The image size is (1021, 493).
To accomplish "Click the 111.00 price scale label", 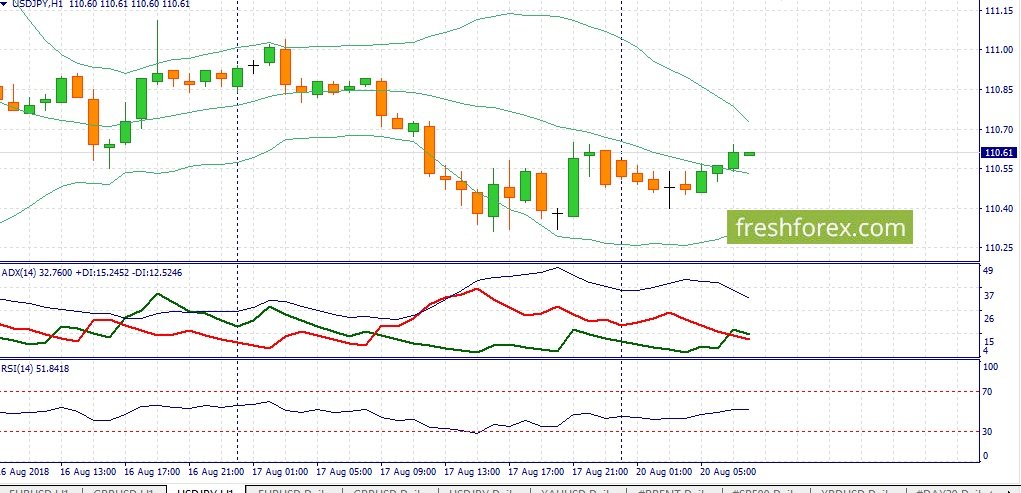I will pos(999,50).
